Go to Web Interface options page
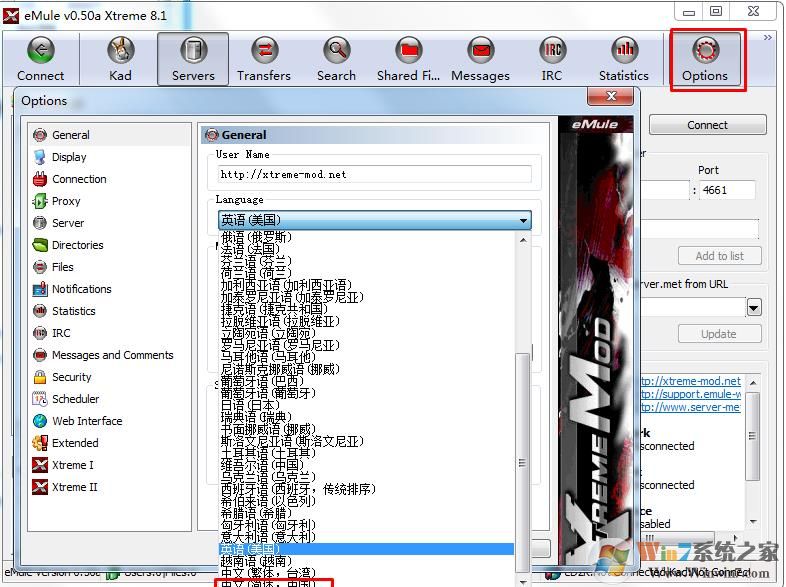Image resolution: width=786 pixels, height=587 pixels. (x=86, y=421)
